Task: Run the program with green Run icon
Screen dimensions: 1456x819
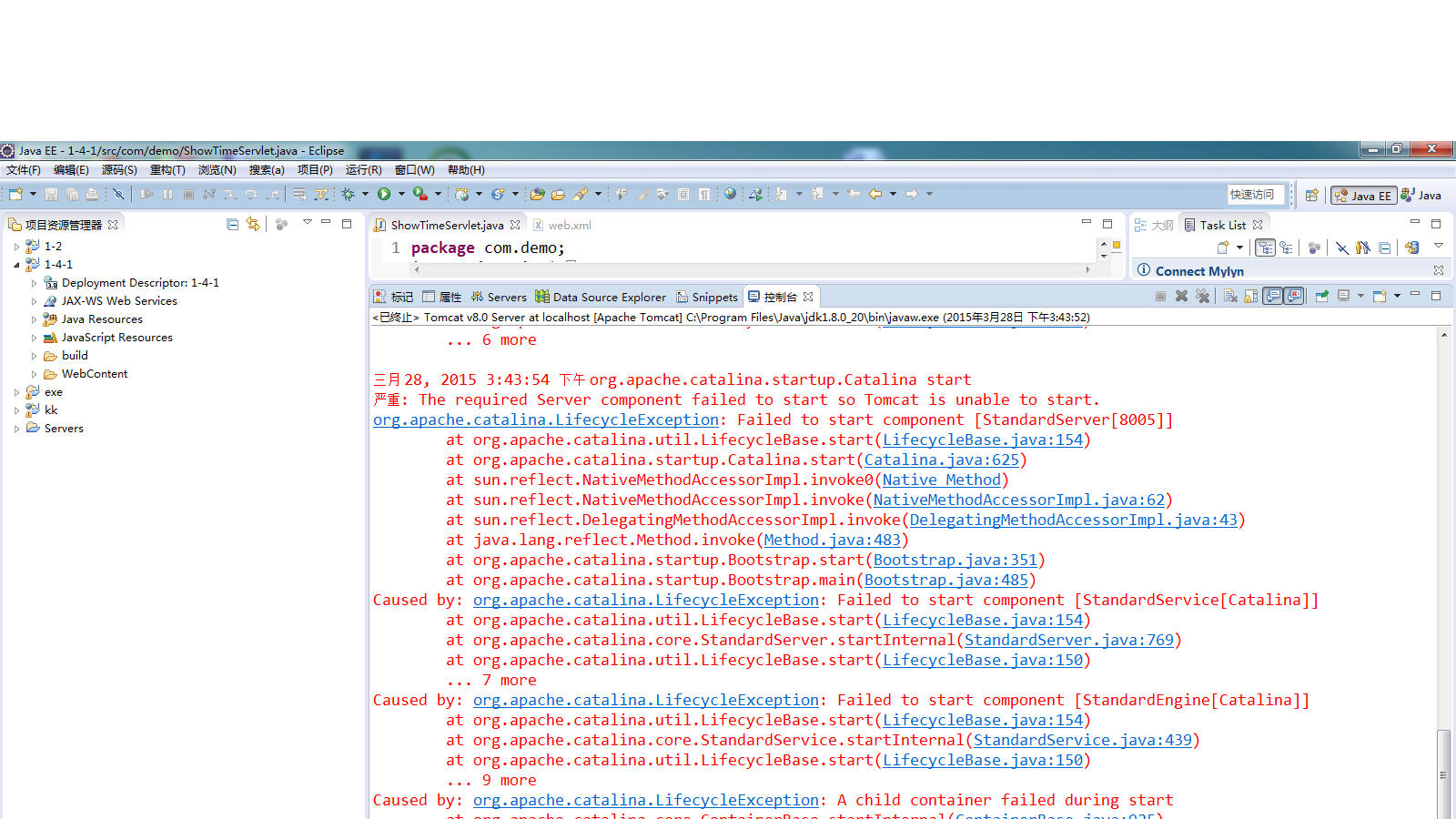Action: point(384,194)
